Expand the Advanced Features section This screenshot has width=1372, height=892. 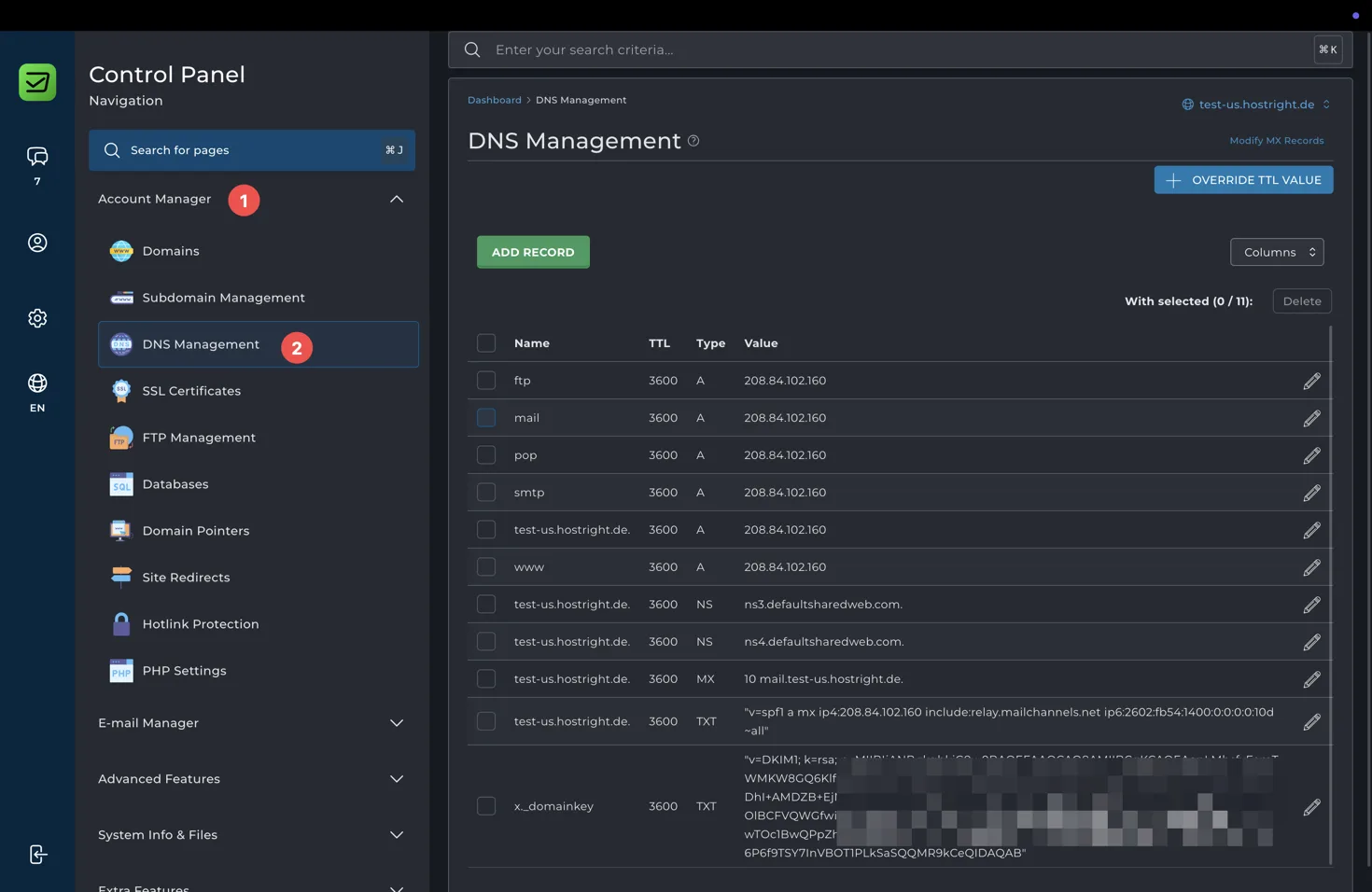point(252,779)
